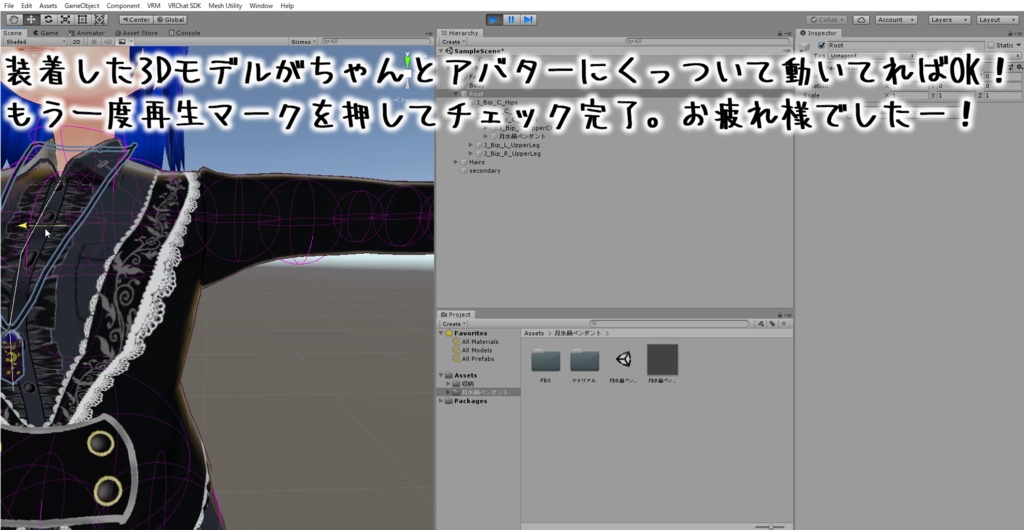Select the Move tool in the toolbar

coord(31,20)
